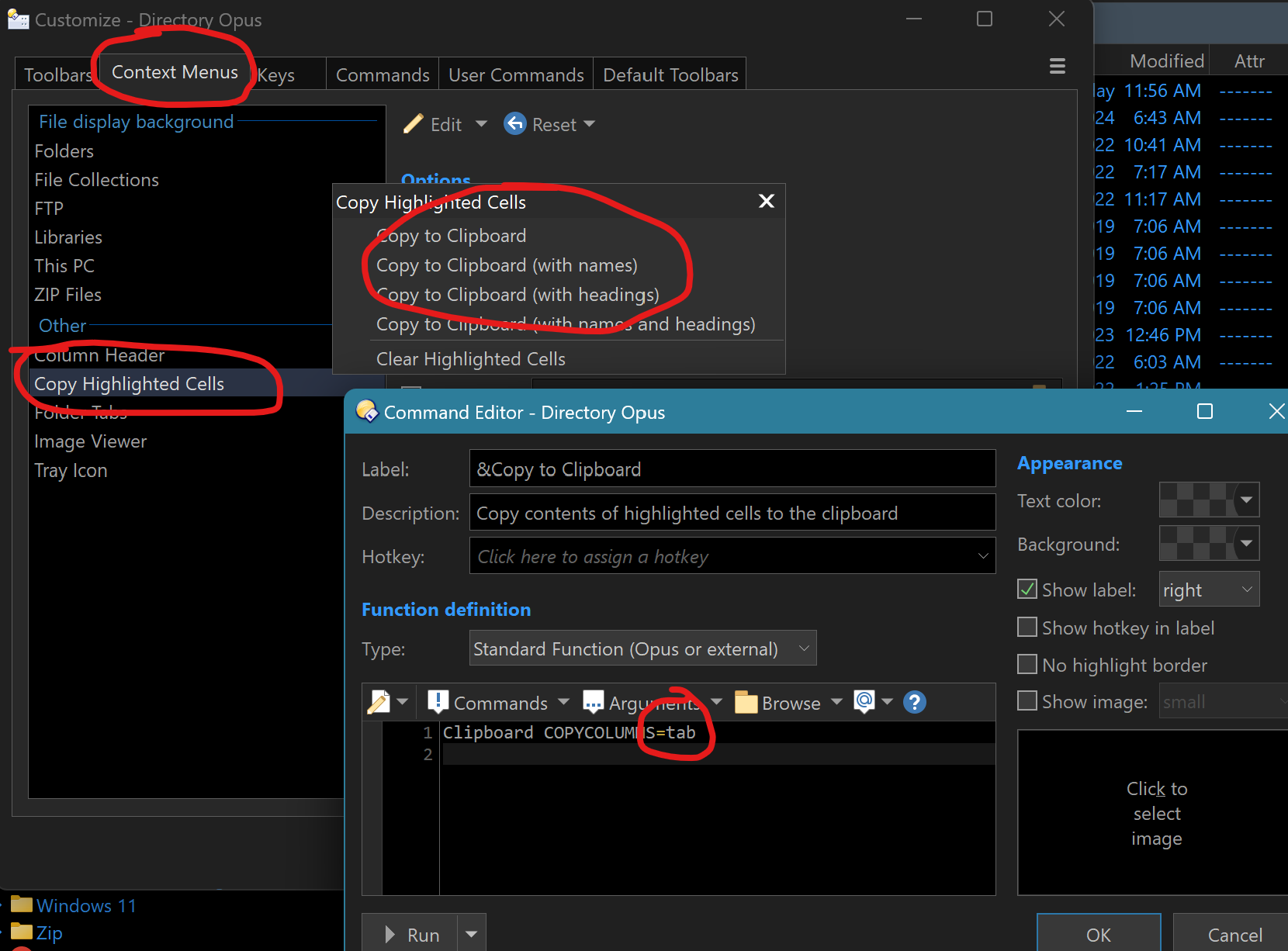This screenshot has width=1288, height=951.
Task: Click the Browse folder icon
Action: point(746,703)
